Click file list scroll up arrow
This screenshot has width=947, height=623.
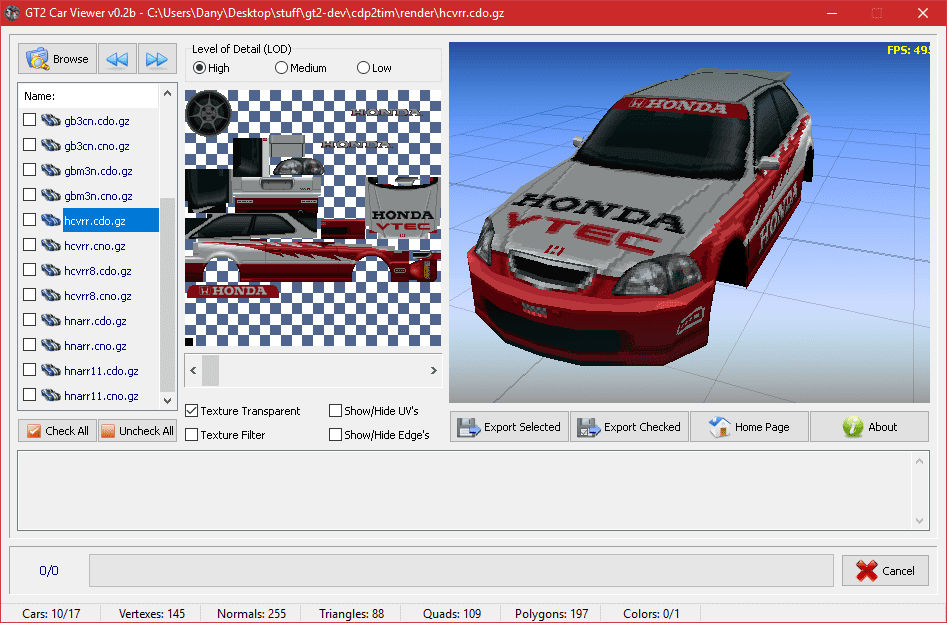click(167, 94)
